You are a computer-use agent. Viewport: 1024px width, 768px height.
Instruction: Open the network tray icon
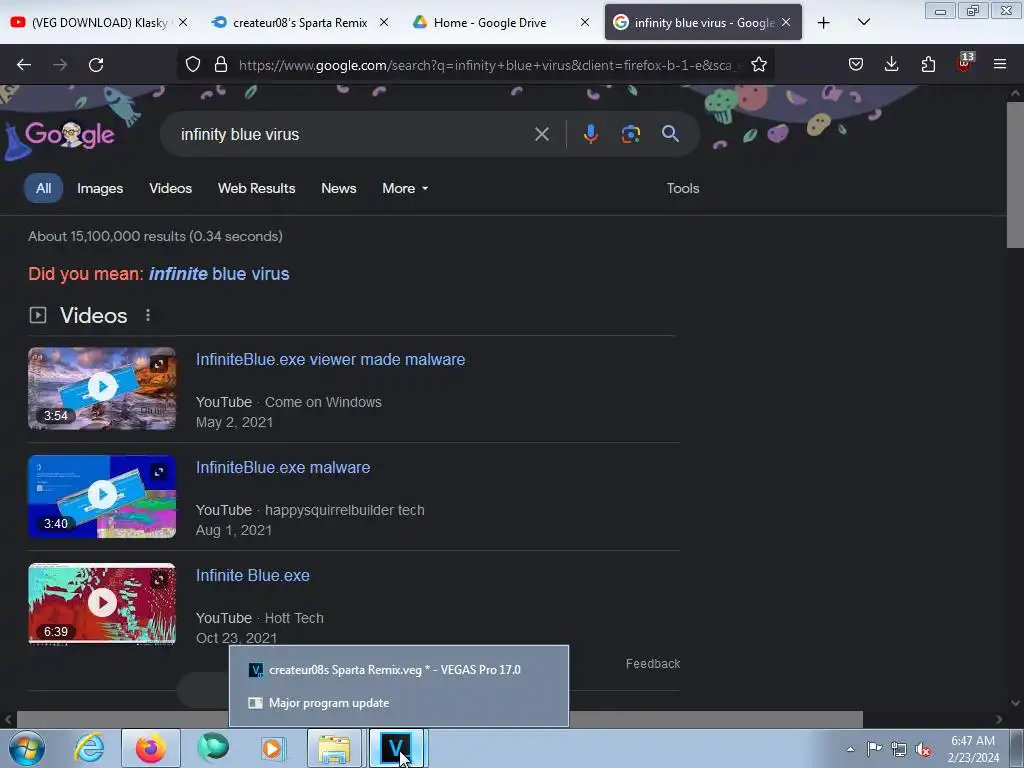[899, 749]
